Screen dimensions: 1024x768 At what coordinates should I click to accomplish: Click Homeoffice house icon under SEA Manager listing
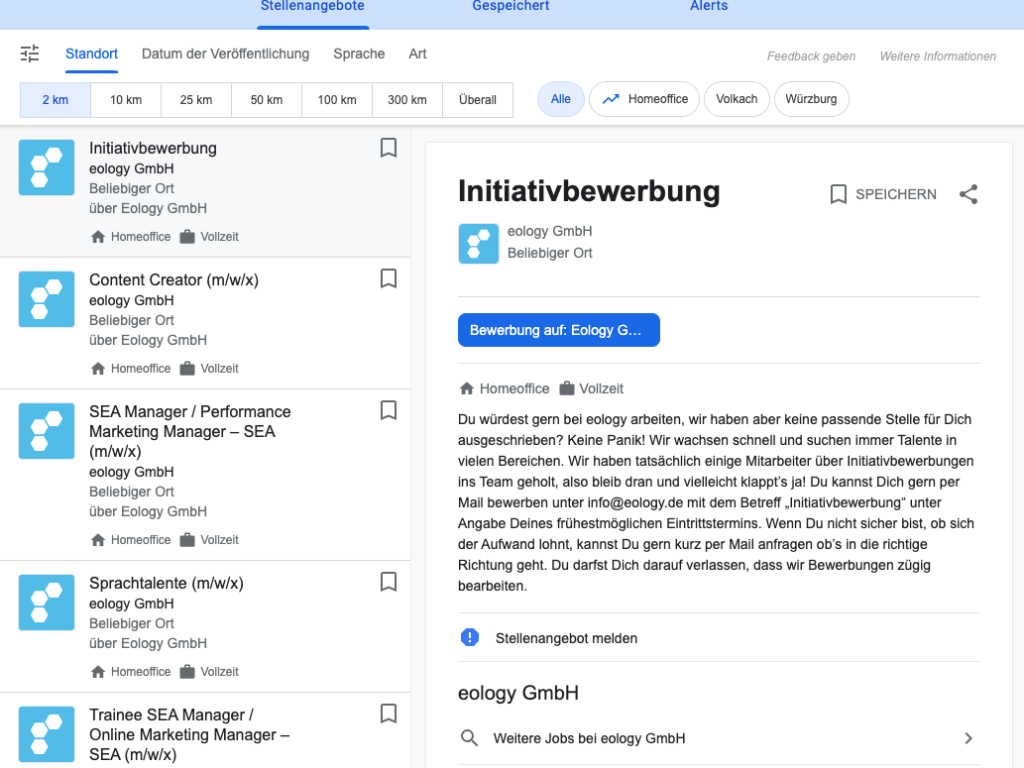[x=98, y=539]
